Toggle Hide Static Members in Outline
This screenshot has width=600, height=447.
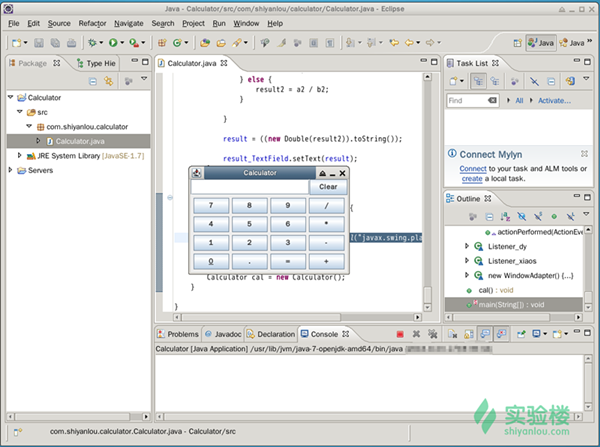coord(538,217)
